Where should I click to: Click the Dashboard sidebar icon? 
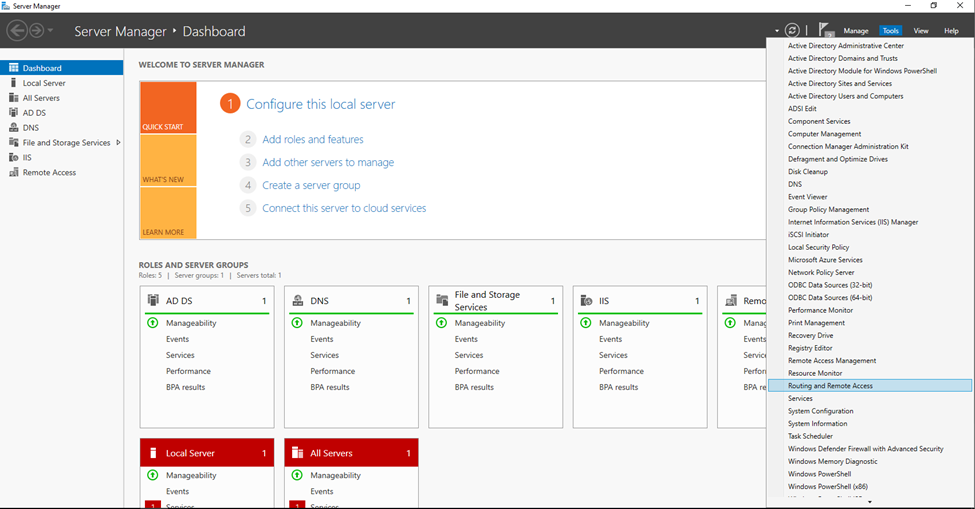[14, 68]
